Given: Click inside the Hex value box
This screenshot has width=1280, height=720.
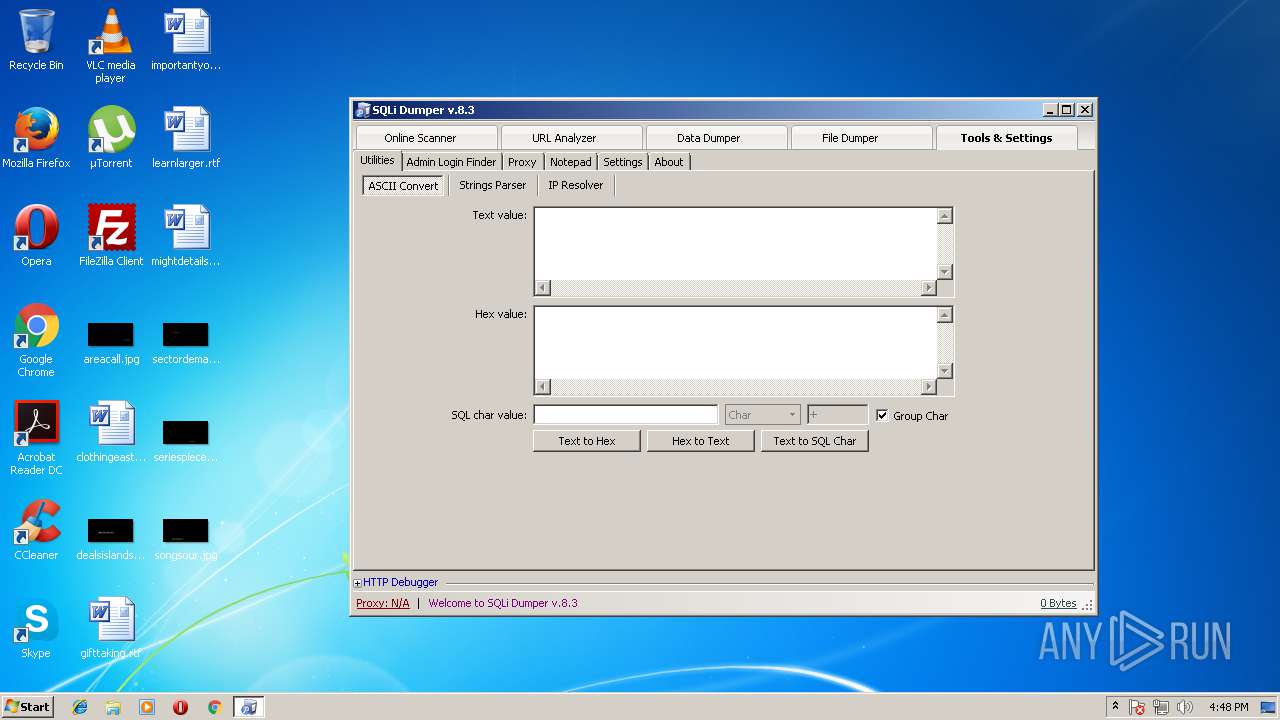Looking at the screenshot, I should pos(736,342).
